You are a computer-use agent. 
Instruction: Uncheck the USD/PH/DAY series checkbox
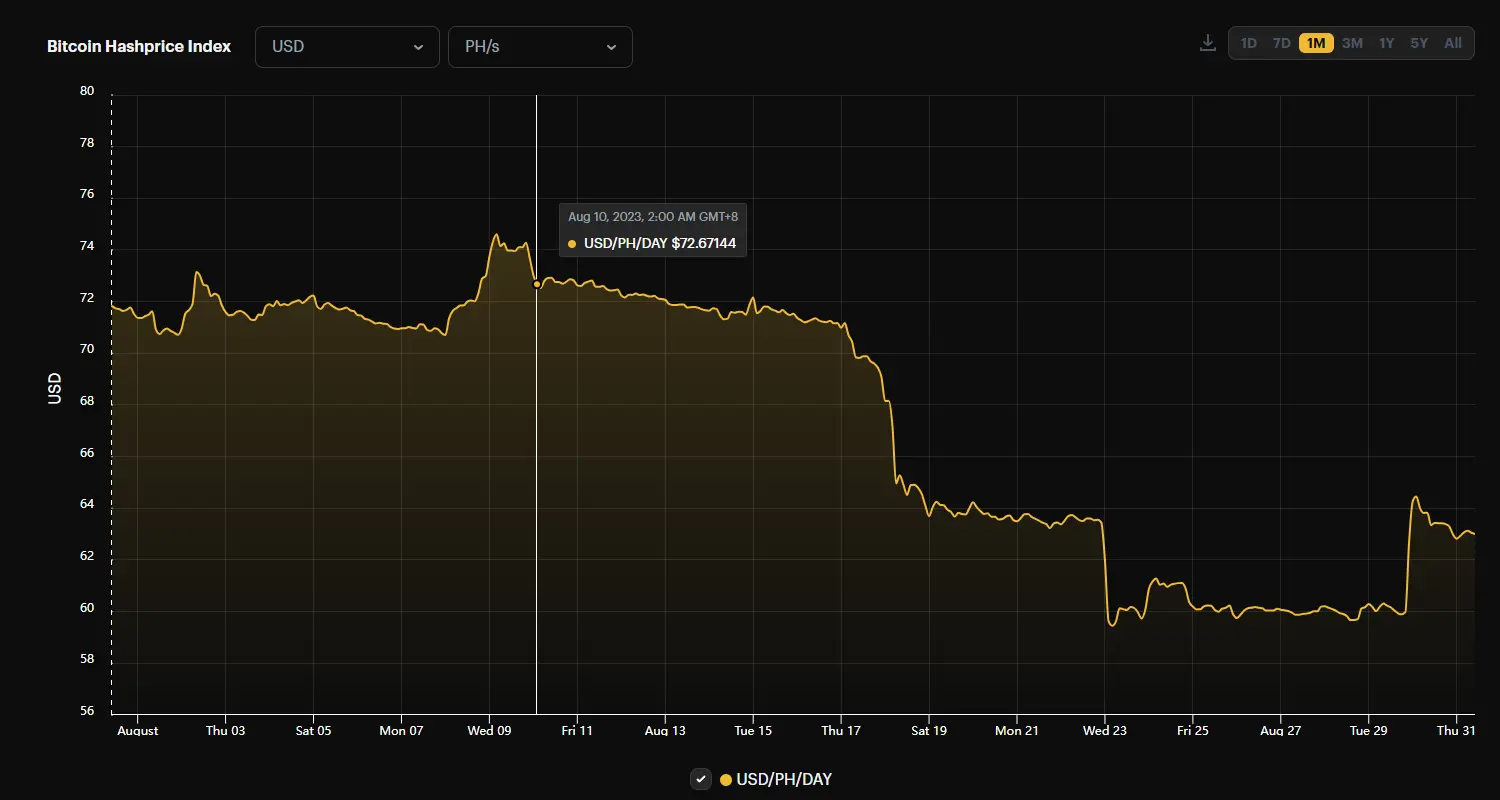coord(701,779)
